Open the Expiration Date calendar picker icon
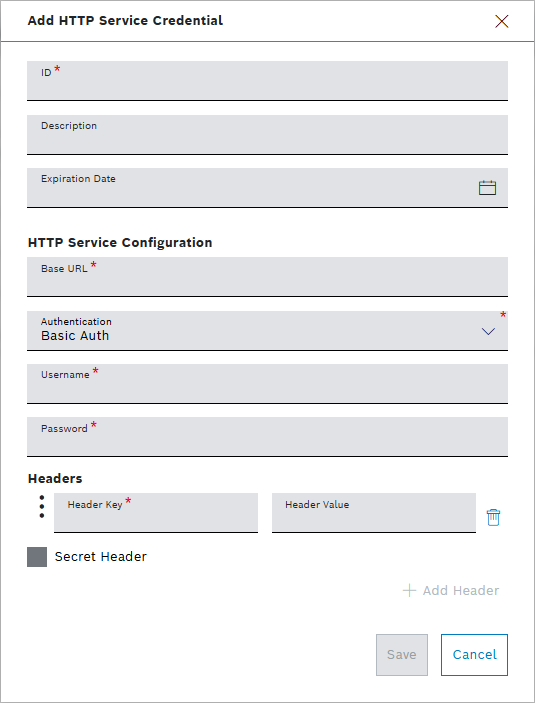This screenshot has width=535, height=703. [x=487, y=187]
